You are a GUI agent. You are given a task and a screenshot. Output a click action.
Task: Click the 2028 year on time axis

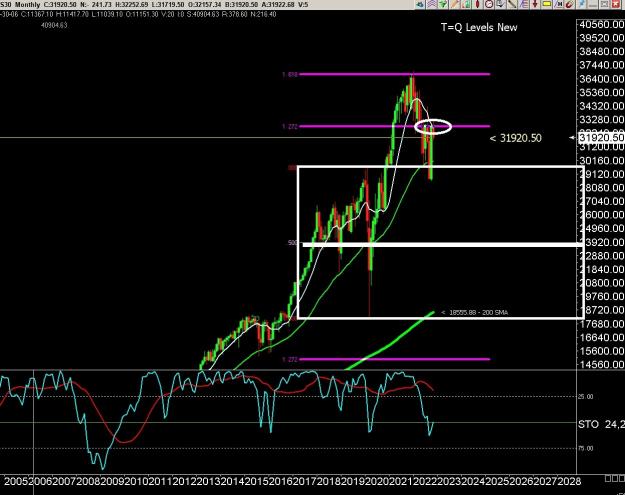pyautogui.click(x=569, y=481)
